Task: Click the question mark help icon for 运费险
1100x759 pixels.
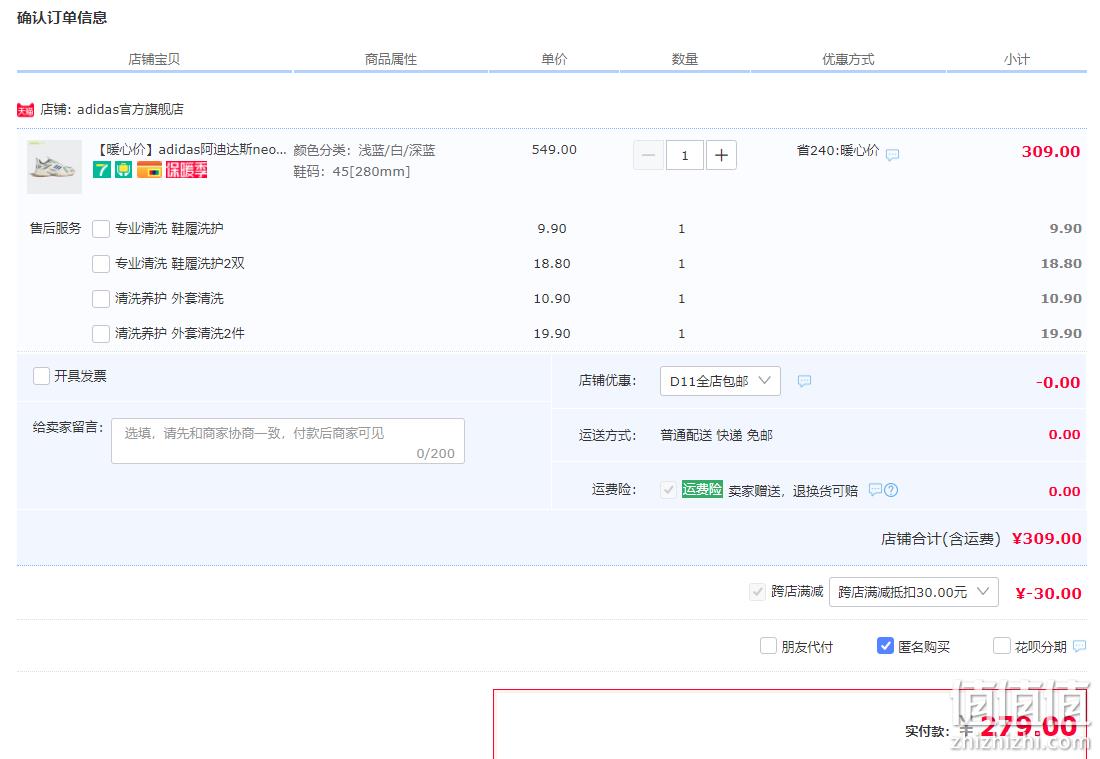Action: click(891, 490)
